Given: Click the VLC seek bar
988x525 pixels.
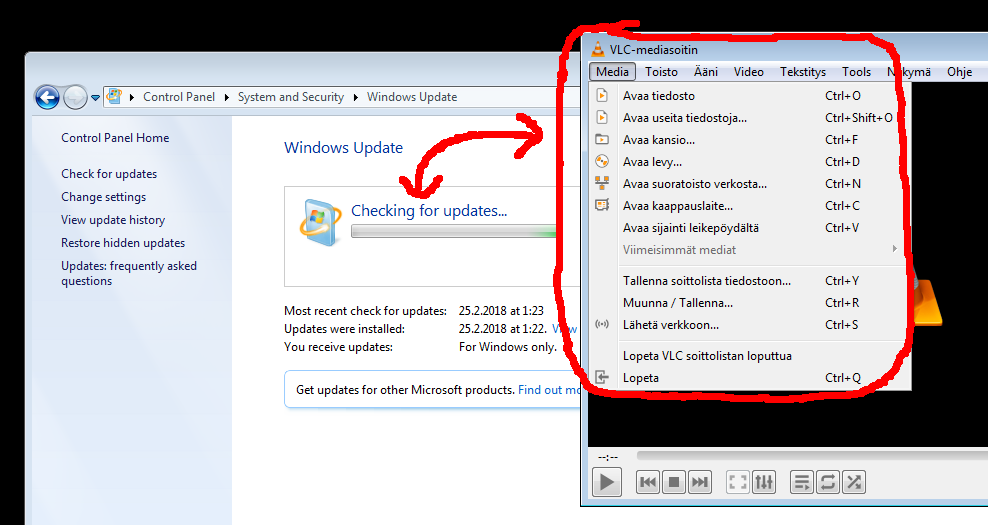Looking at the screenshot, I should click(812, 456).
